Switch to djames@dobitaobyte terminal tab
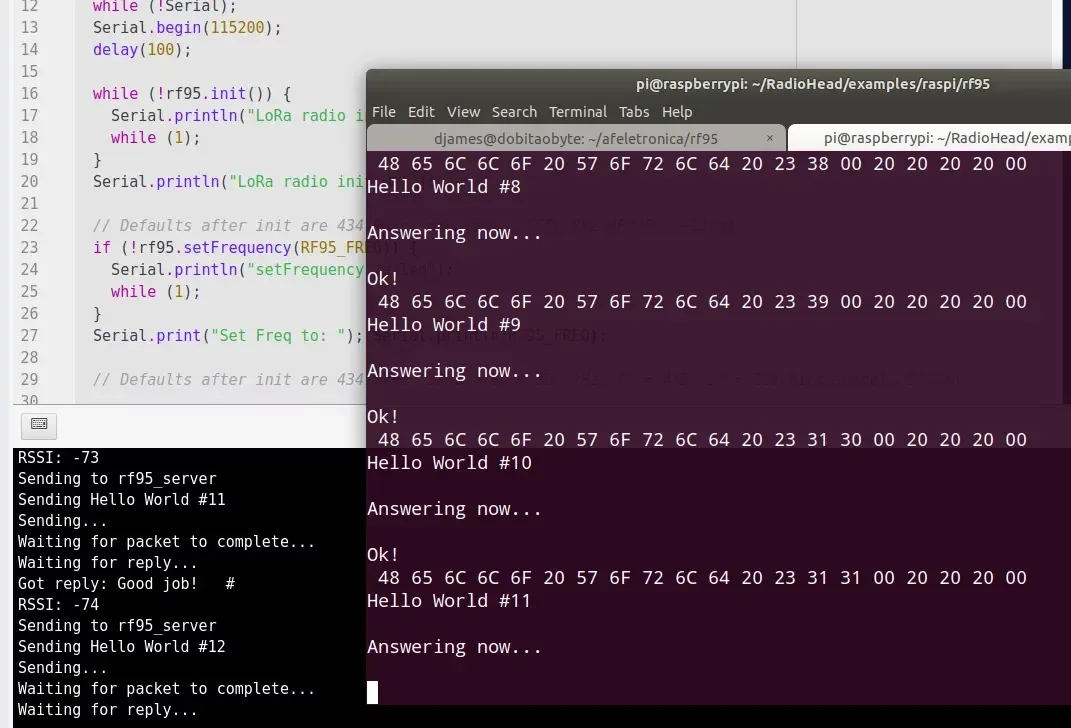This screenshot has height=728, width=1071. (576, 138)
